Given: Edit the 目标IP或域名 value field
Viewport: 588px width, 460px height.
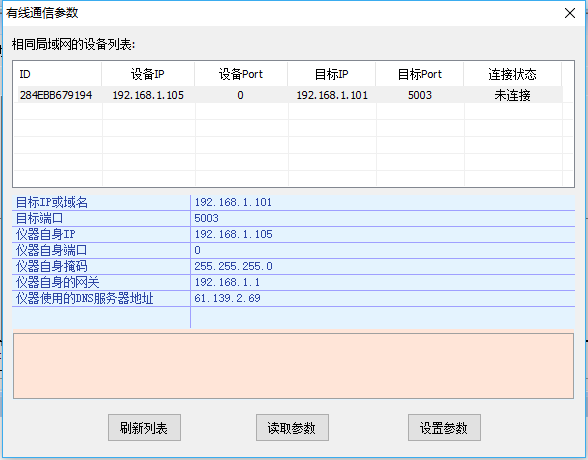Looking at the screenshot, I should point(383,202).
